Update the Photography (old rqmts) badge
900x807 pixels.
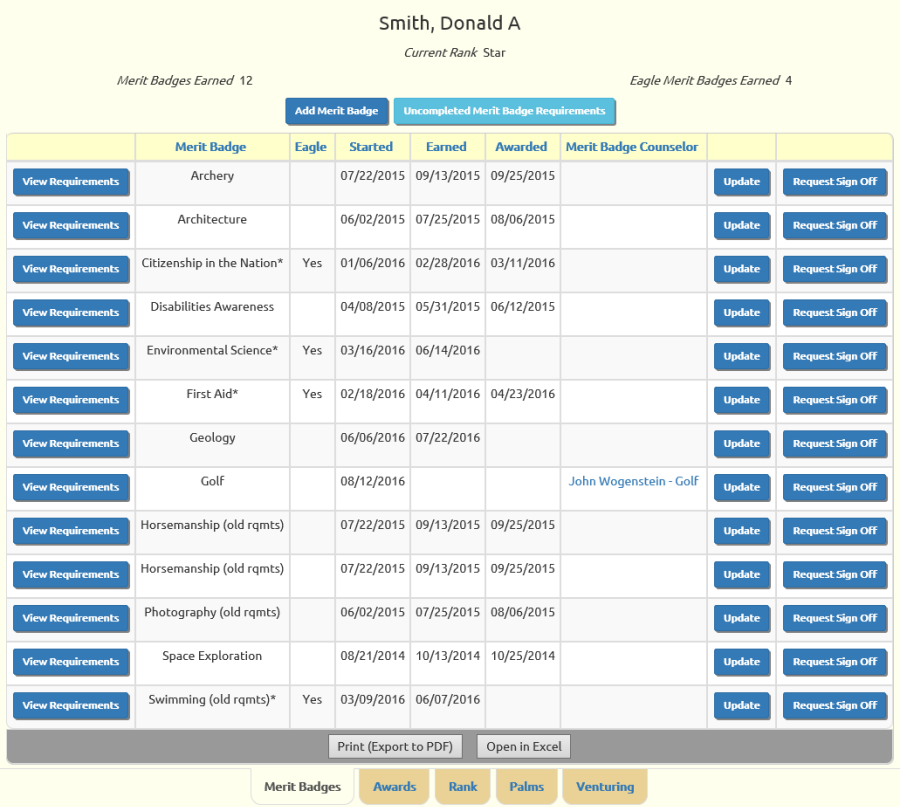742,618
